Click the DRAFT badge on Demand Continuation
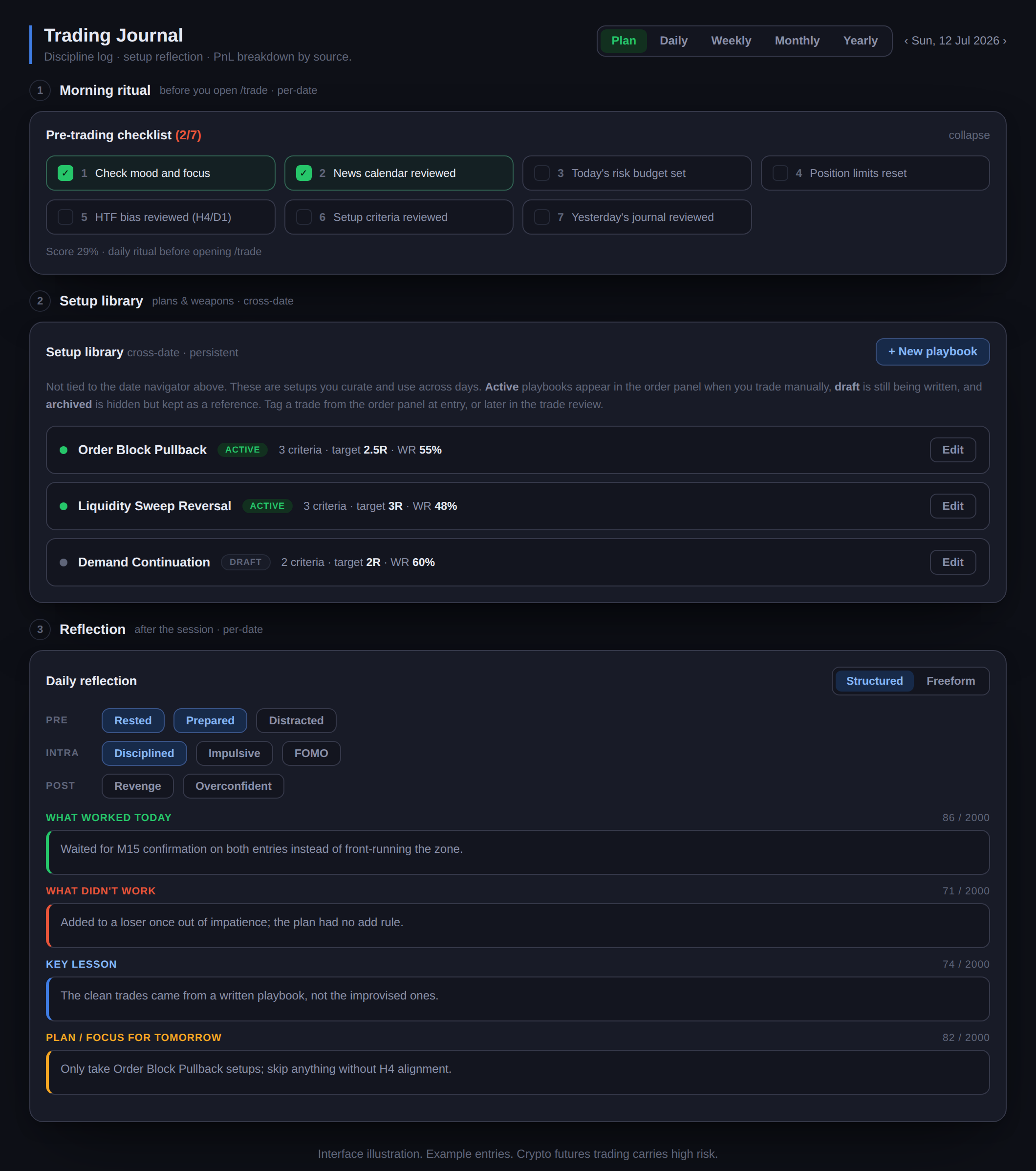The width and height of the screenshot is (1036, 1171). coord(245,562)
